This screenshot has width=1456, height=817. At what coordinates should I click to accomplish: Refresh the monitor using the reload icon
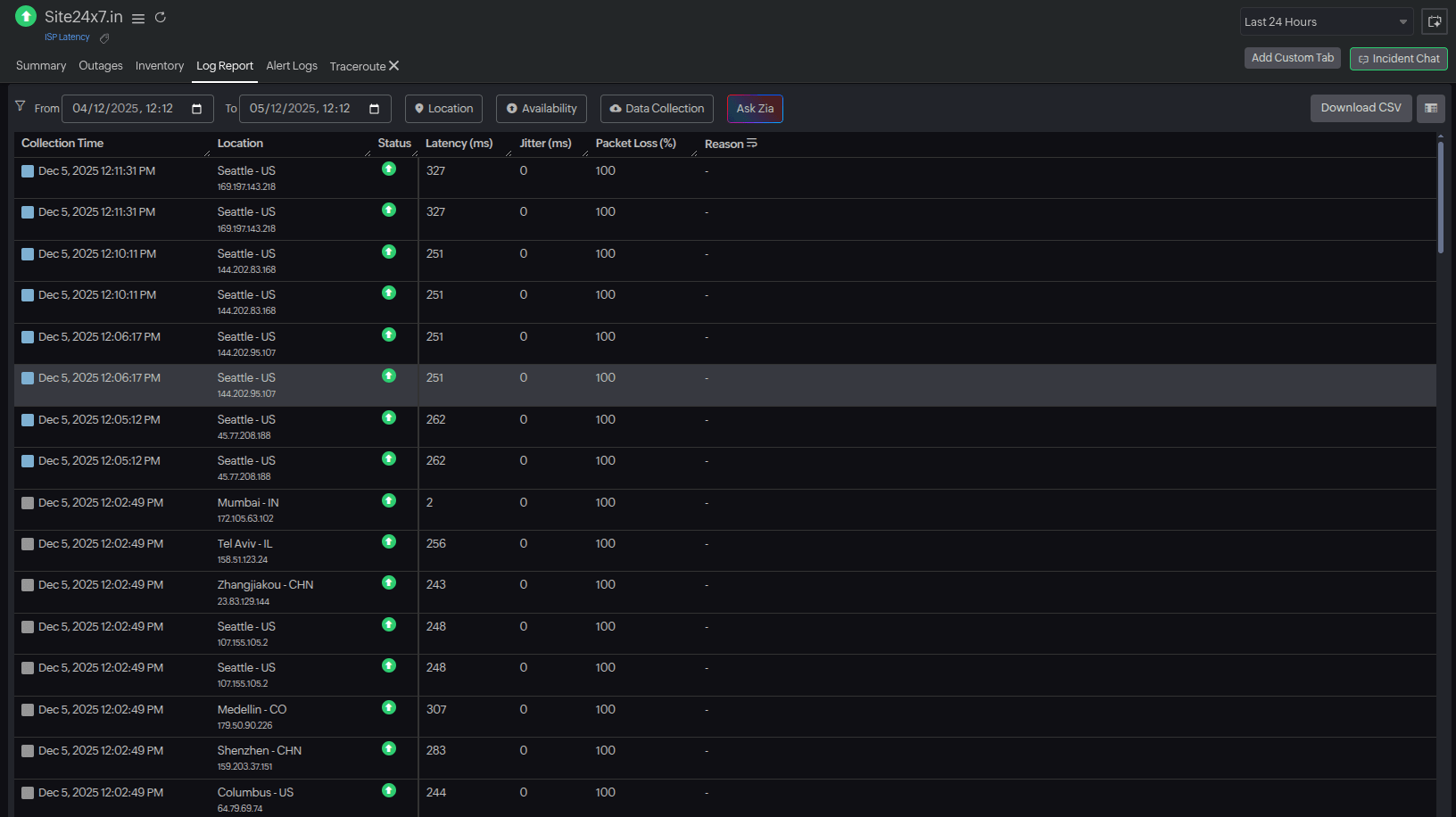161,17
